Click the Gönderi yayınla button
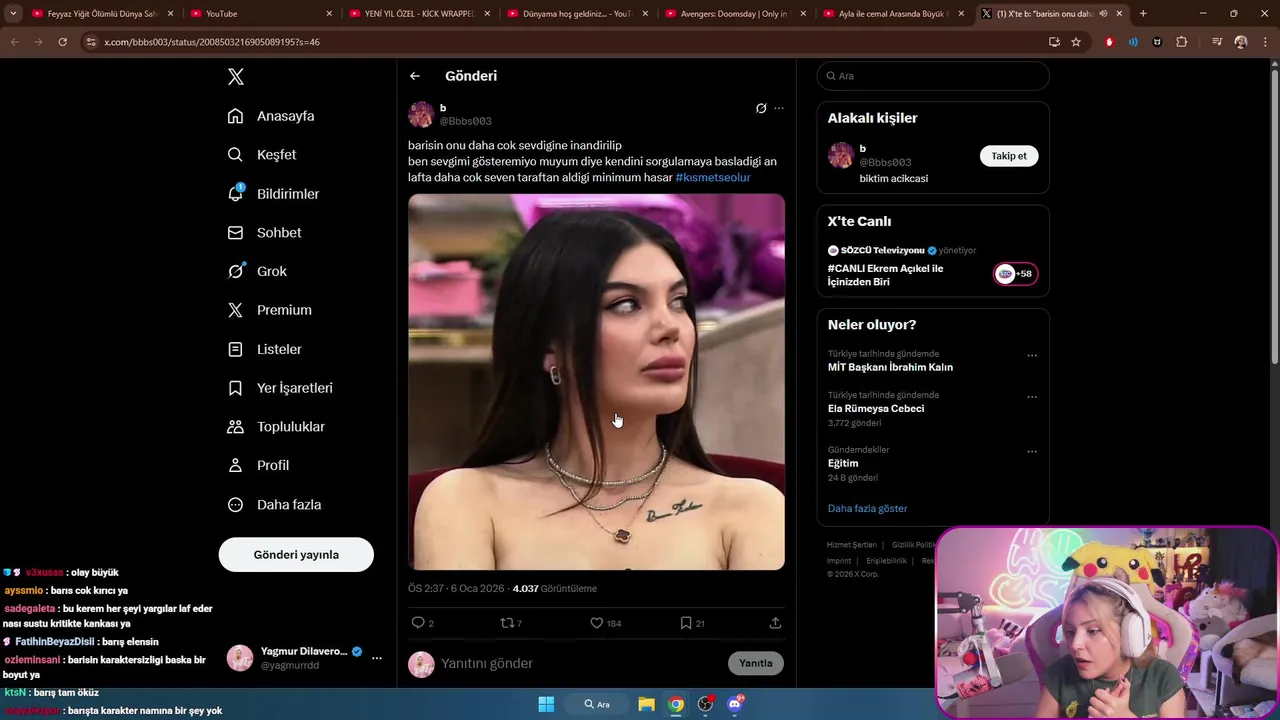1280x720 pixels. pos(296,555)
